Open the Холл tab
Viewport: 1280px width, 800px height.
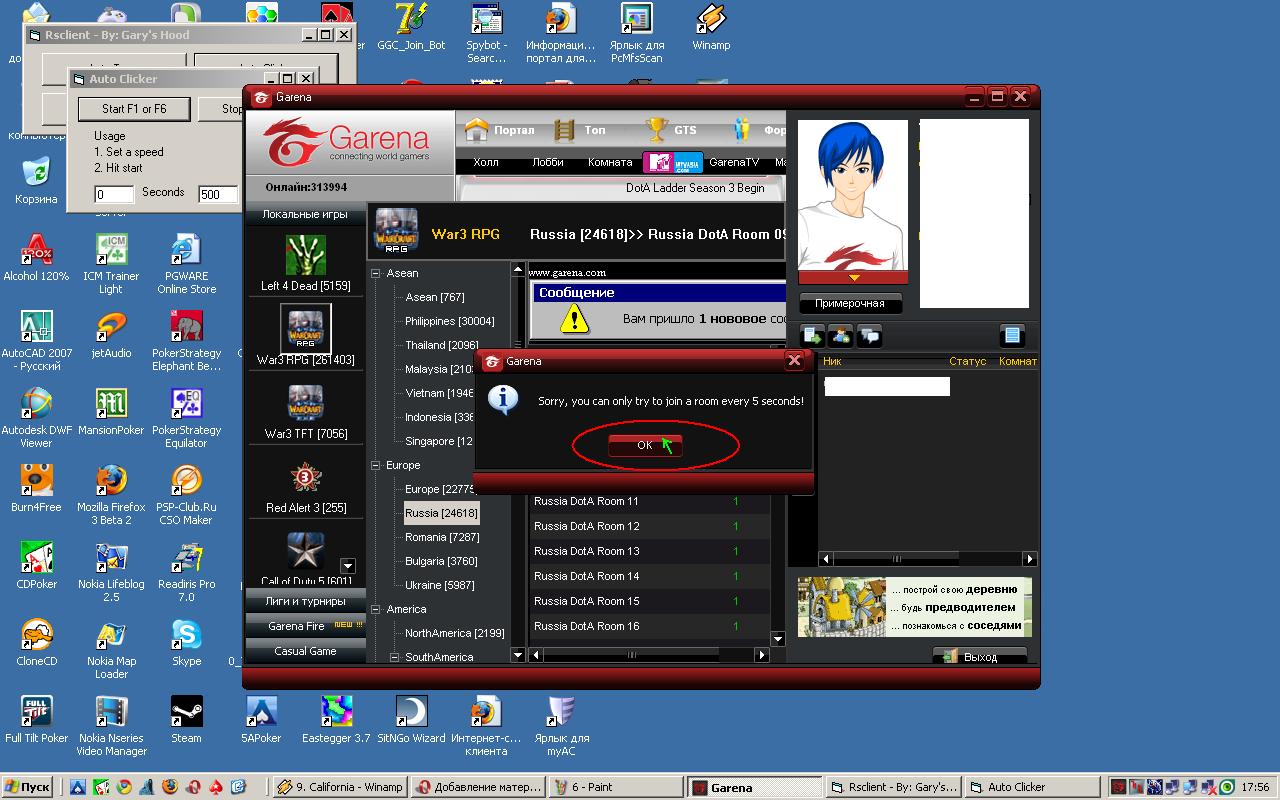coord(485,162)
